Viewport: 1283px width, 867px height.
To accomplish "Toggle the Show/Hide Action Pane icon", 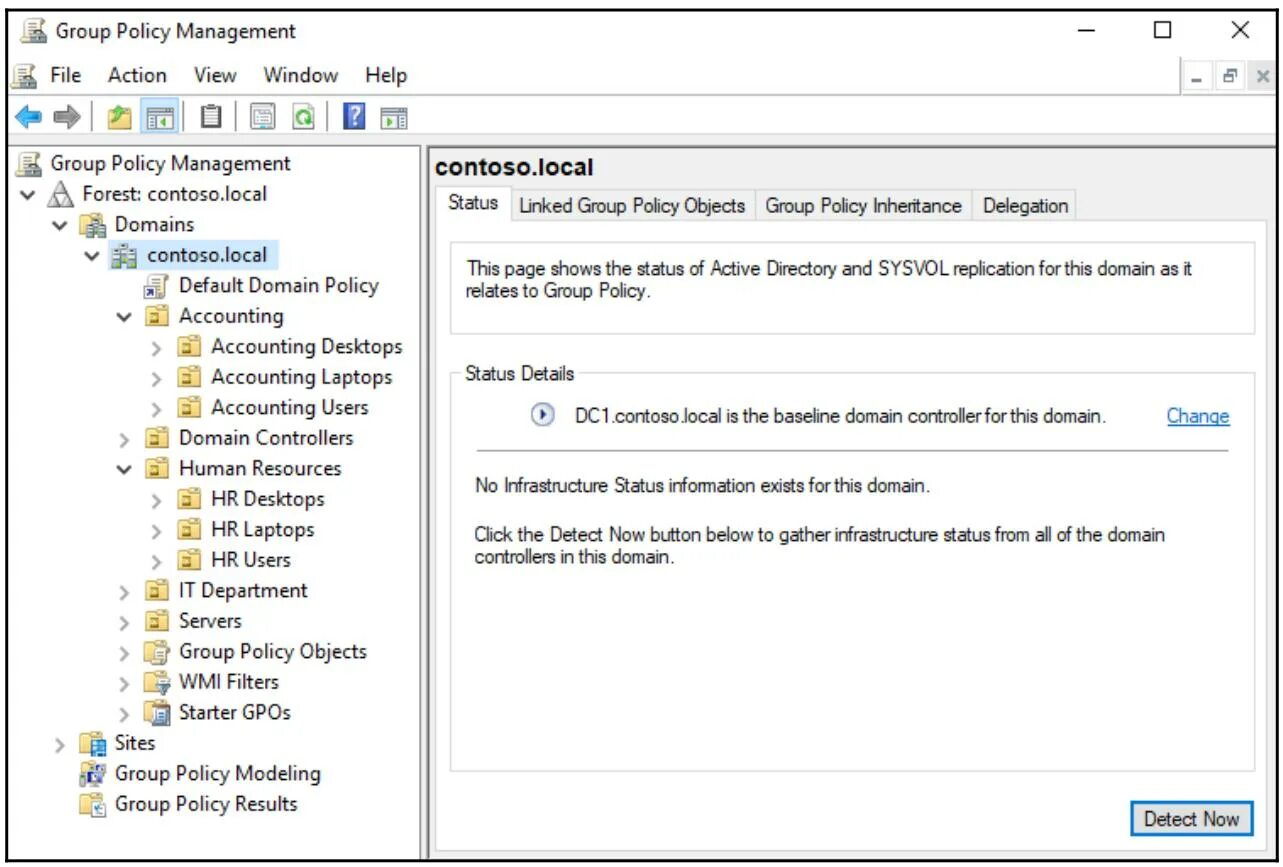I will tap(393, 117).
